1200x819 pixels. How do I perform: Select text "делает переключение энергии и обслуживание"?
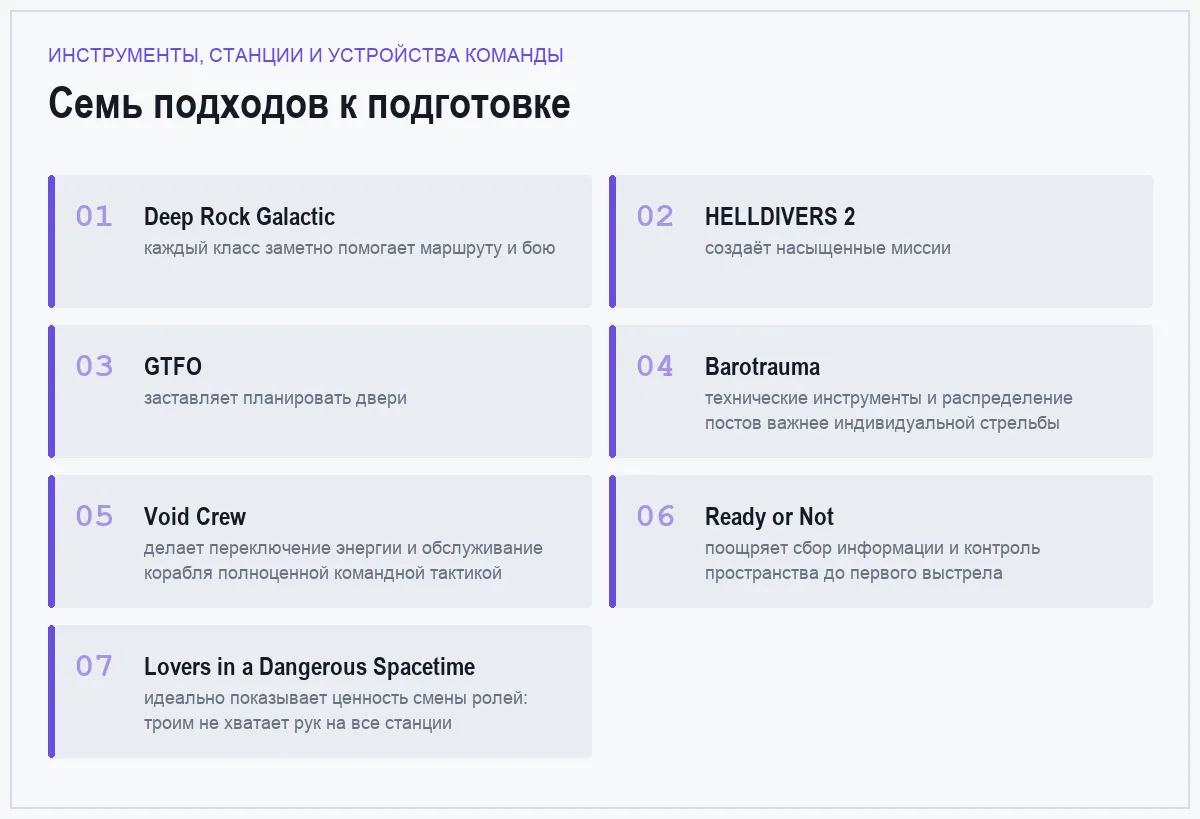pyautogui.click(x=343, y=548)
